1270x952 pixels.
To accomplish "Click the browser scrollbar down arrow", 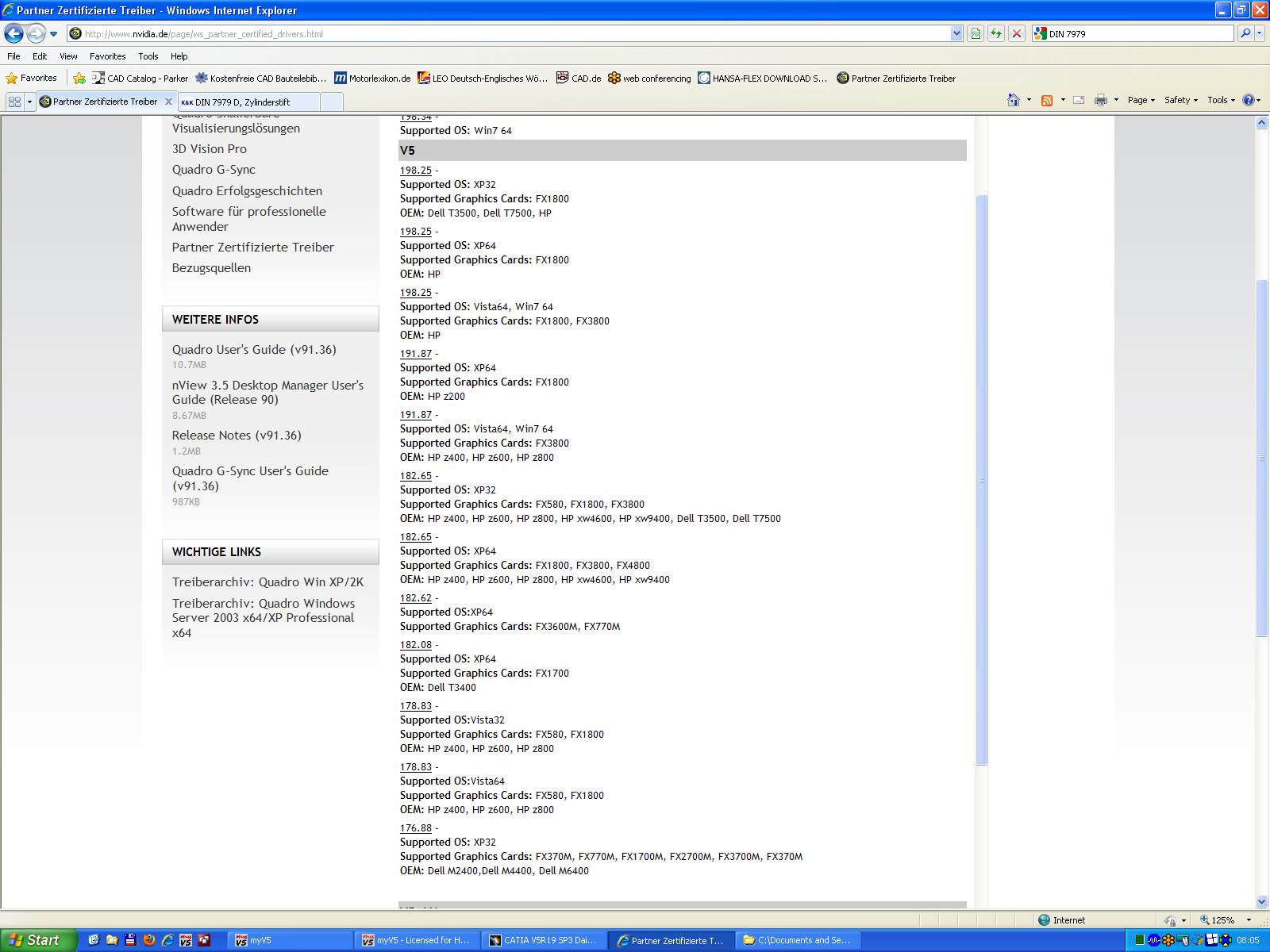I will pos(1262,901).
